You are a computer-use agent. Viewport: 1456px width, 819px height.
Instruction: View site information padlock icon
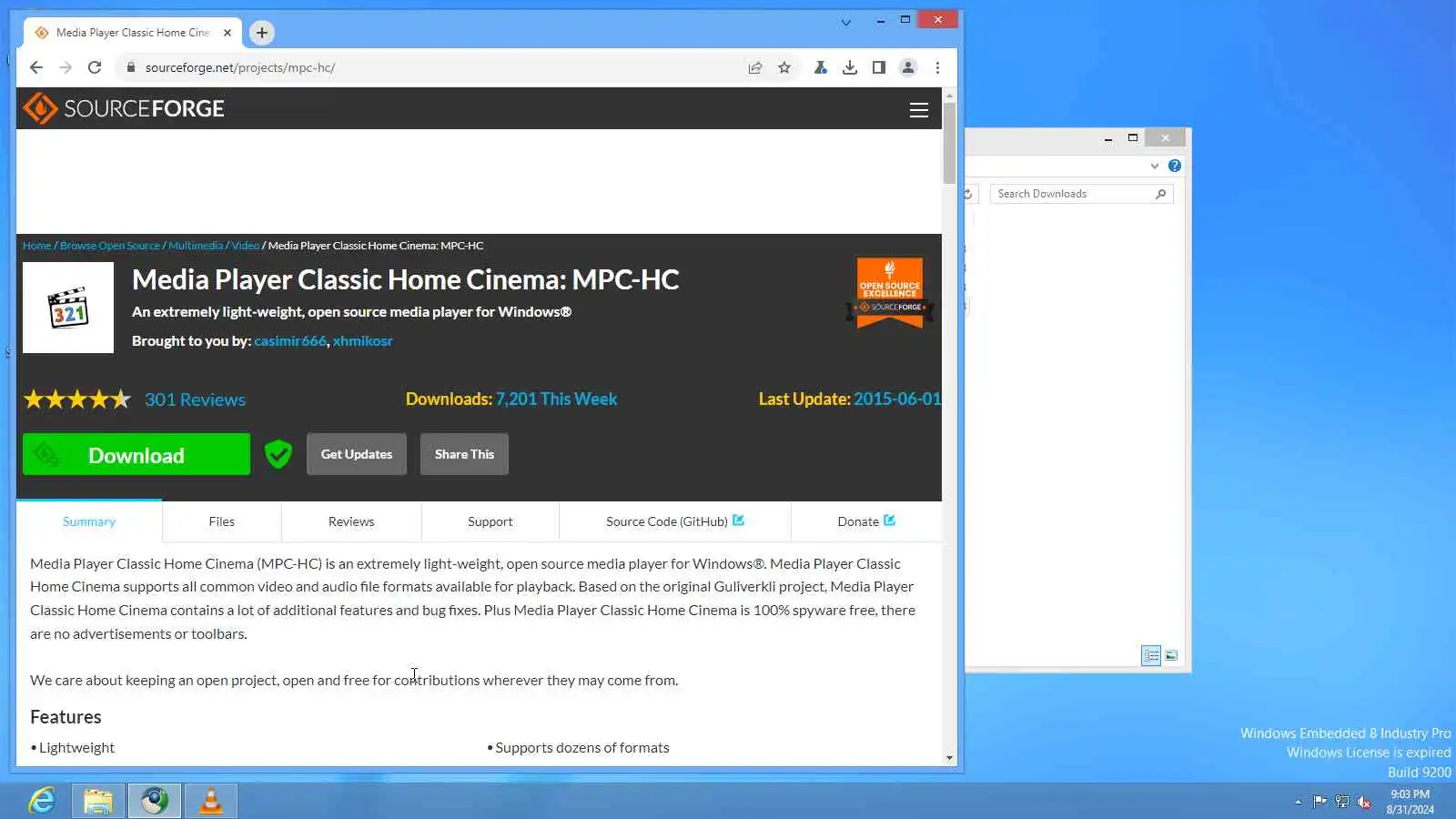131,67
